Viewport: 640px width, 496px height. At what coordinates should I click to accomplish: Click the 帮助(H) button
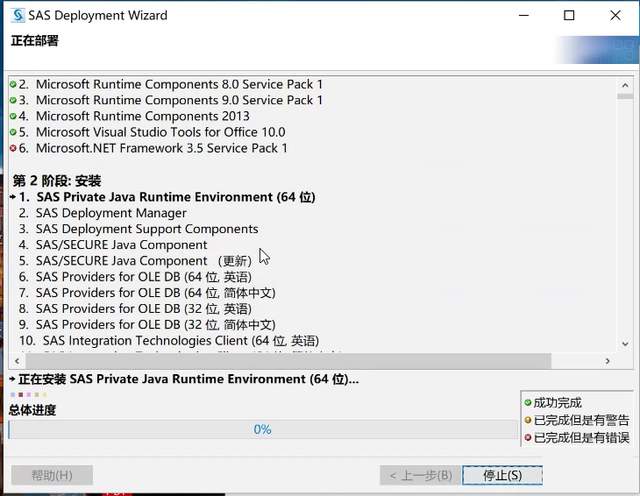click(x=52, y=475)
